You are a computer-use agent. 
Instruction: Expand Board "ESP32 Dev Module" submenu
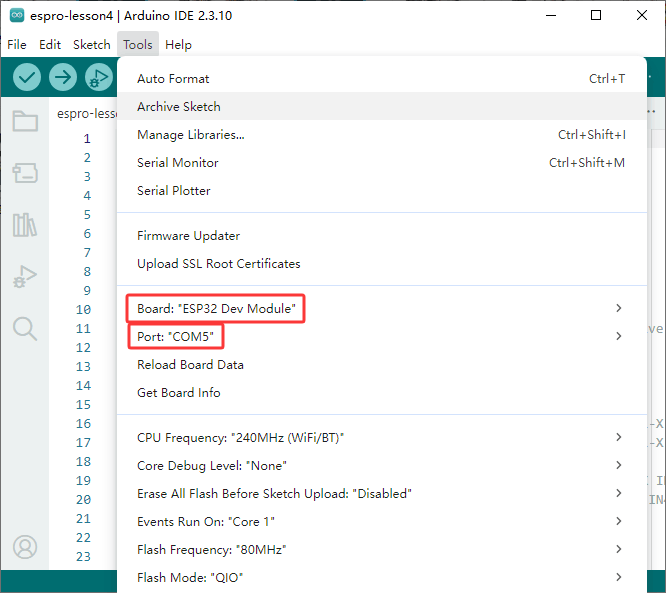(381, 308)
